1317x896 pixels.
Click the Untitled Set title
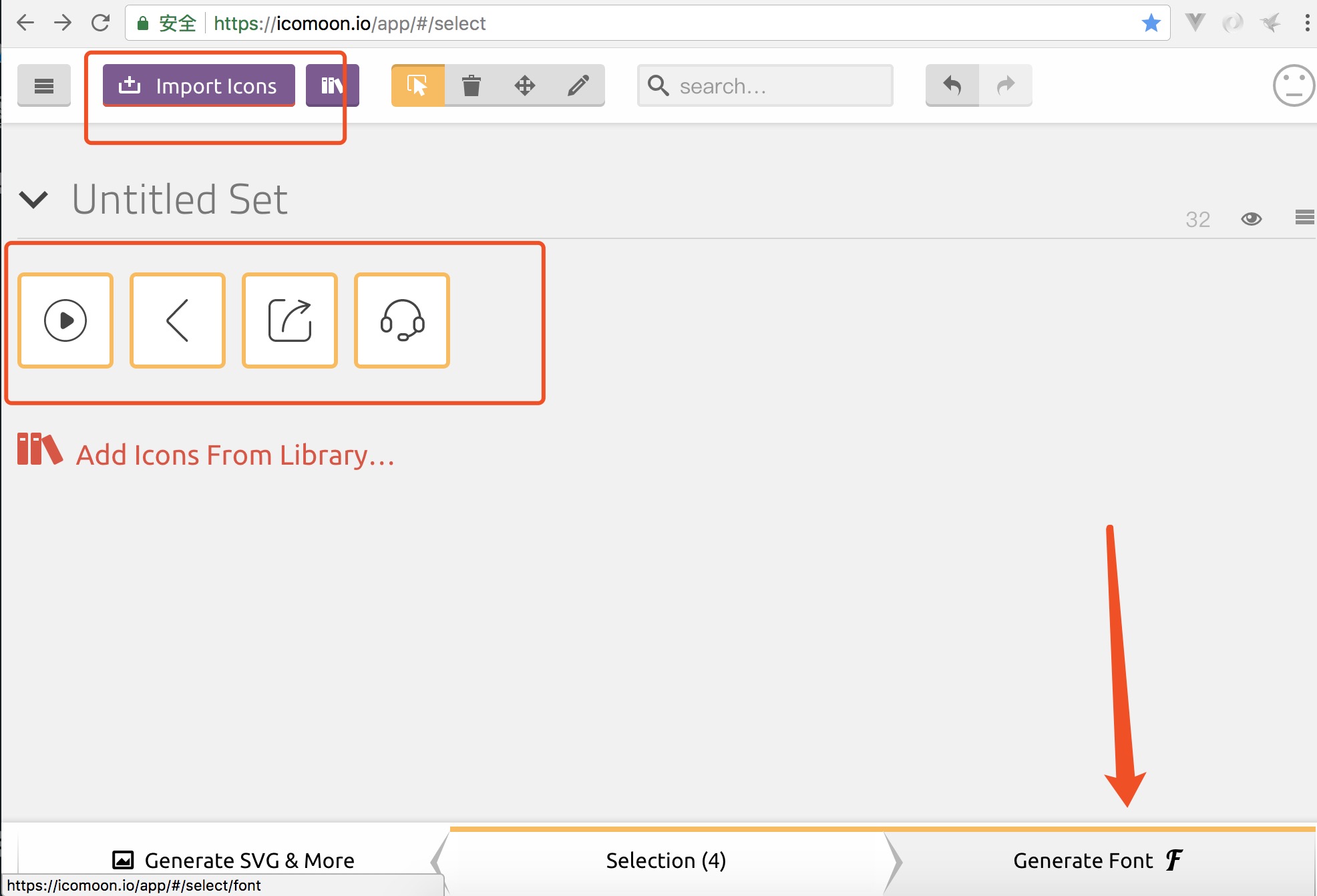180,200
